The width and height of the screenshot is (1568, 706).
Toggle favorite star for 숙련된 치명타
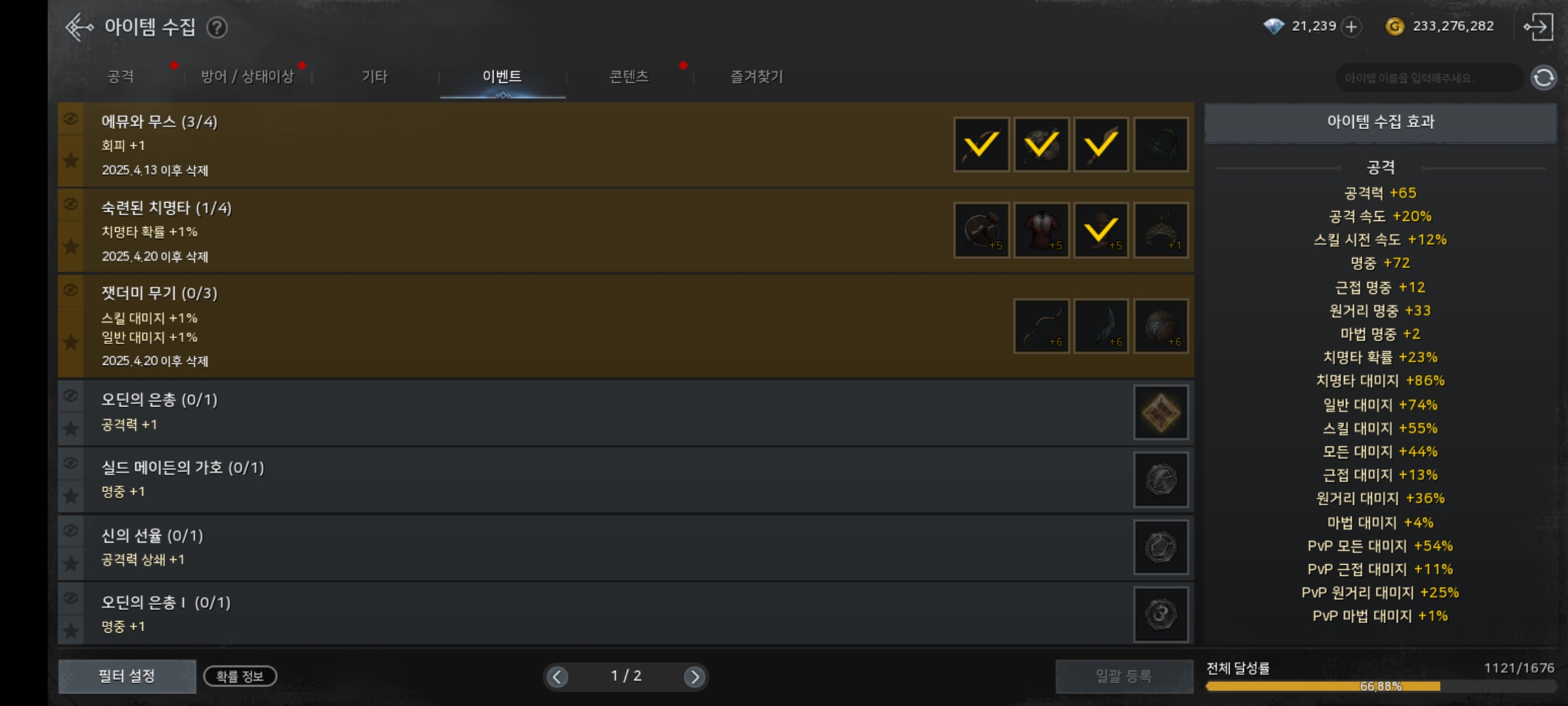click(71, 246)
